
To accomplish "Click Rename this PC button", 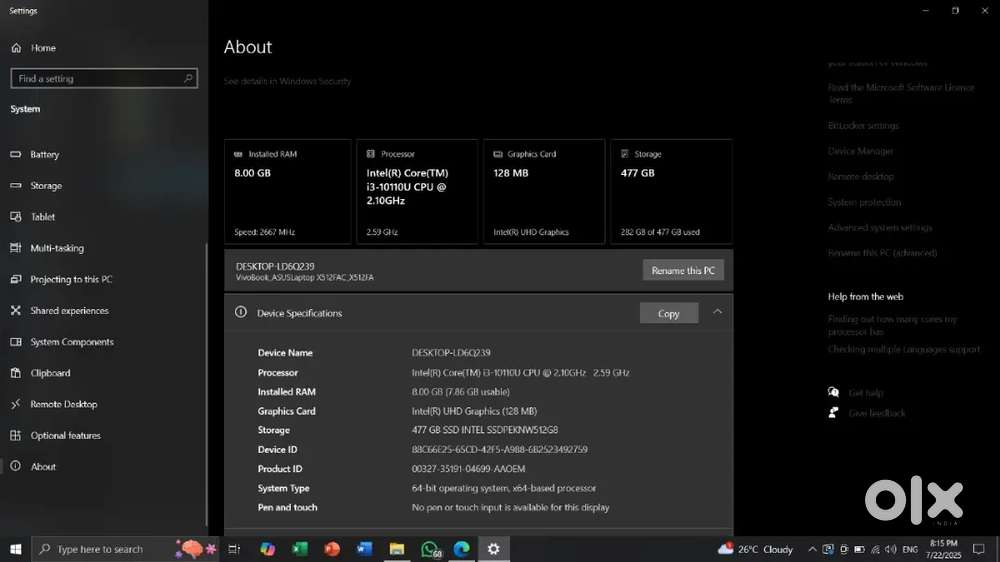I will (683, 270).
